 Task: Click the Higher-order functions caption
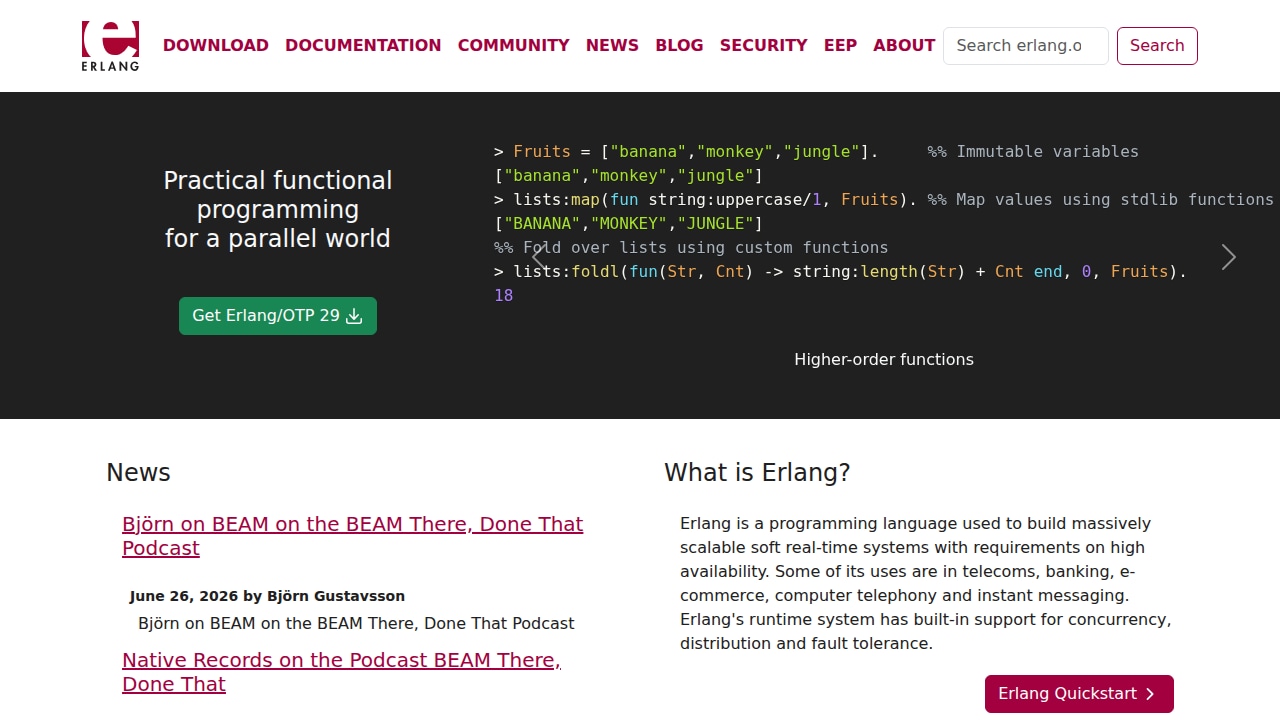pos(884,359)
